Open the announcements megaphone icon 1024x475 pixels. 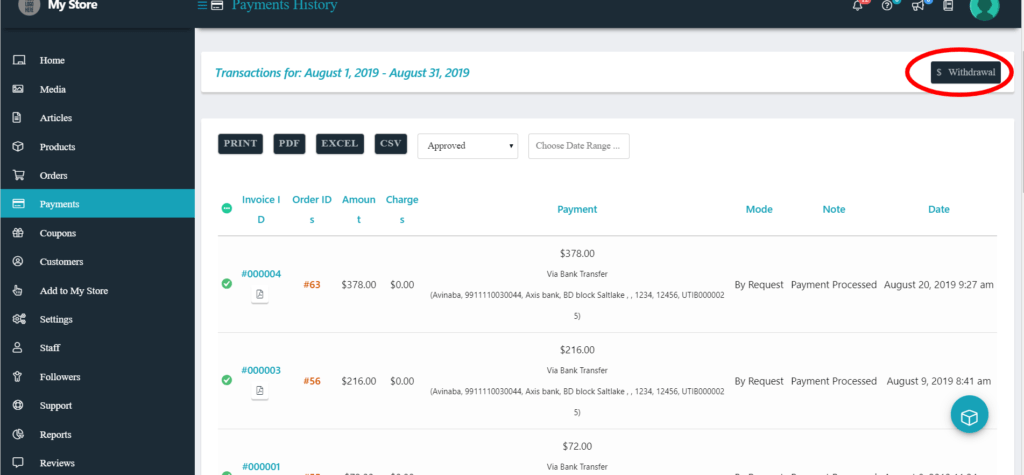(x=918, y=5)
